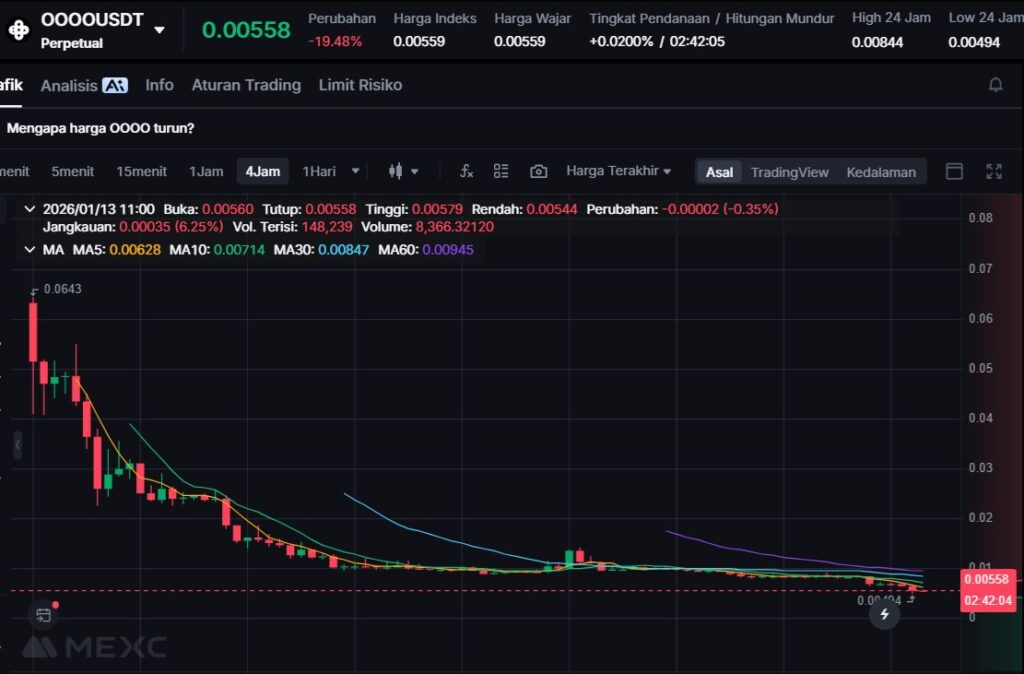Click the chart layout grid icon
Viewport: 1024px width, 674px height.
tap(501, 171)
